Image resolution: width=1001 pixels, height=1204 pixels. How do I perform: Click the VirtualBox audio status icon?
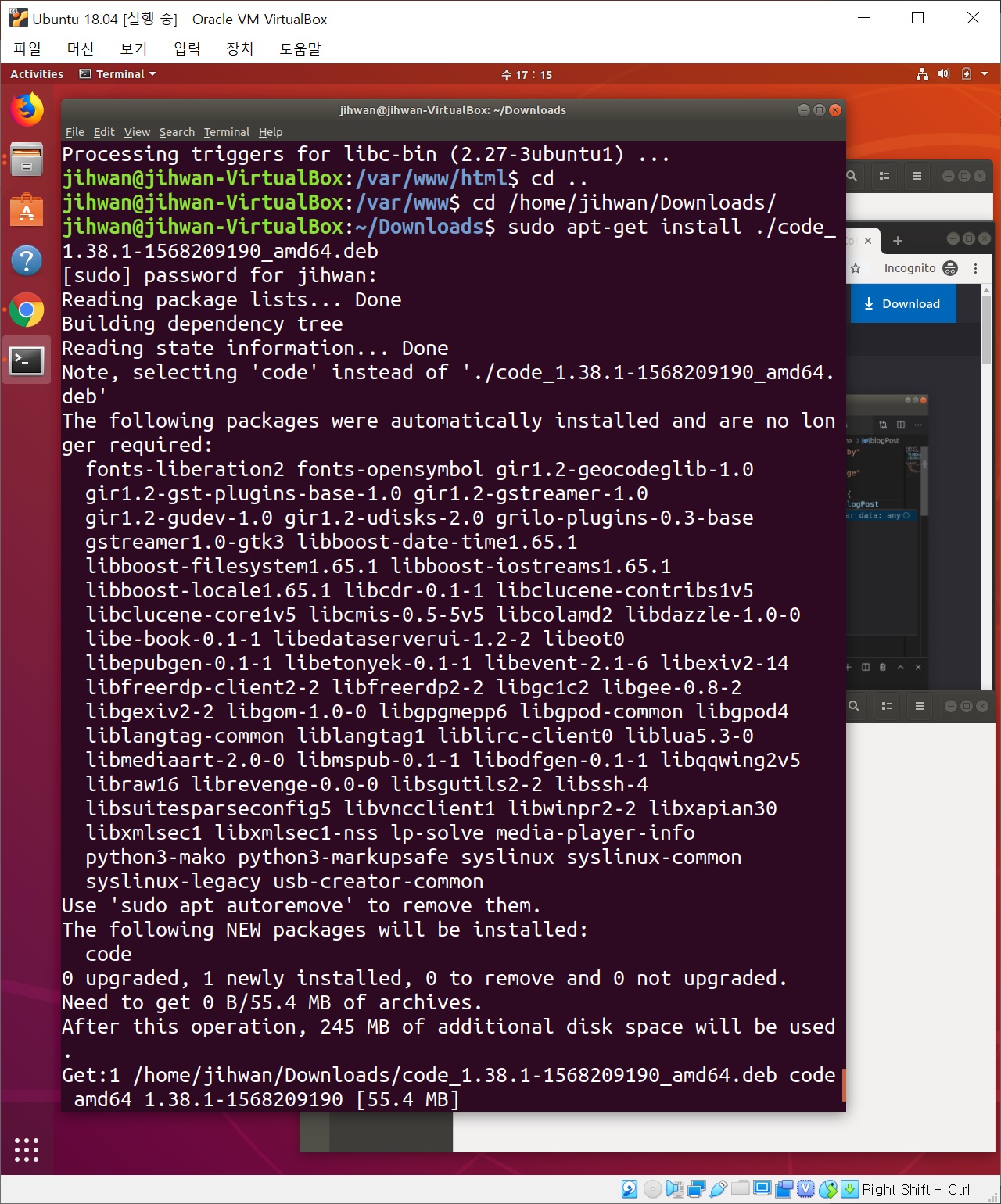coord(674,1189)
